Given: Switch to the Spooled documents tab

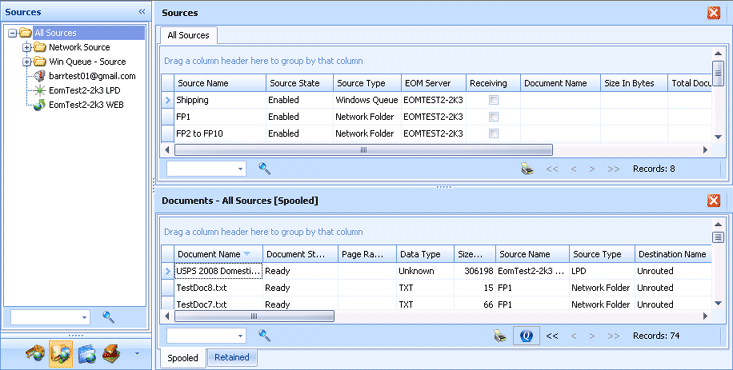Looking at the screenshot, I should 183,358.
